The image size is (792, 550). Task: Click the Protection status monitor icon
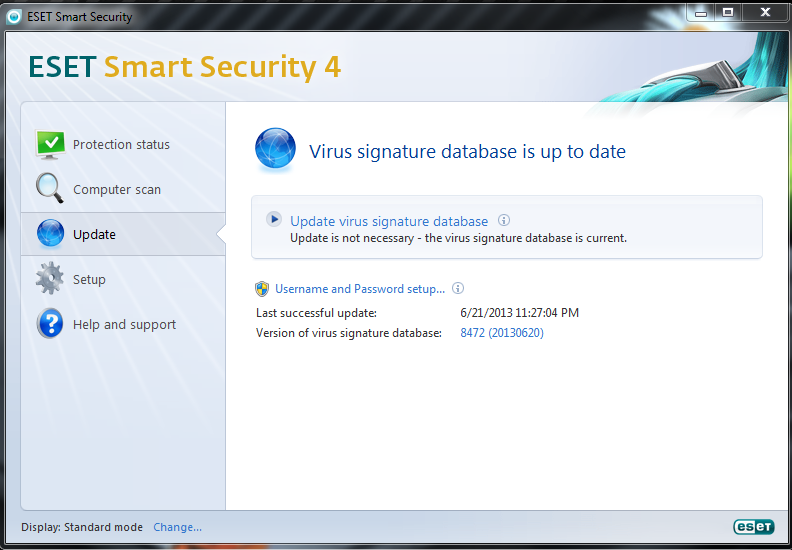50,144
